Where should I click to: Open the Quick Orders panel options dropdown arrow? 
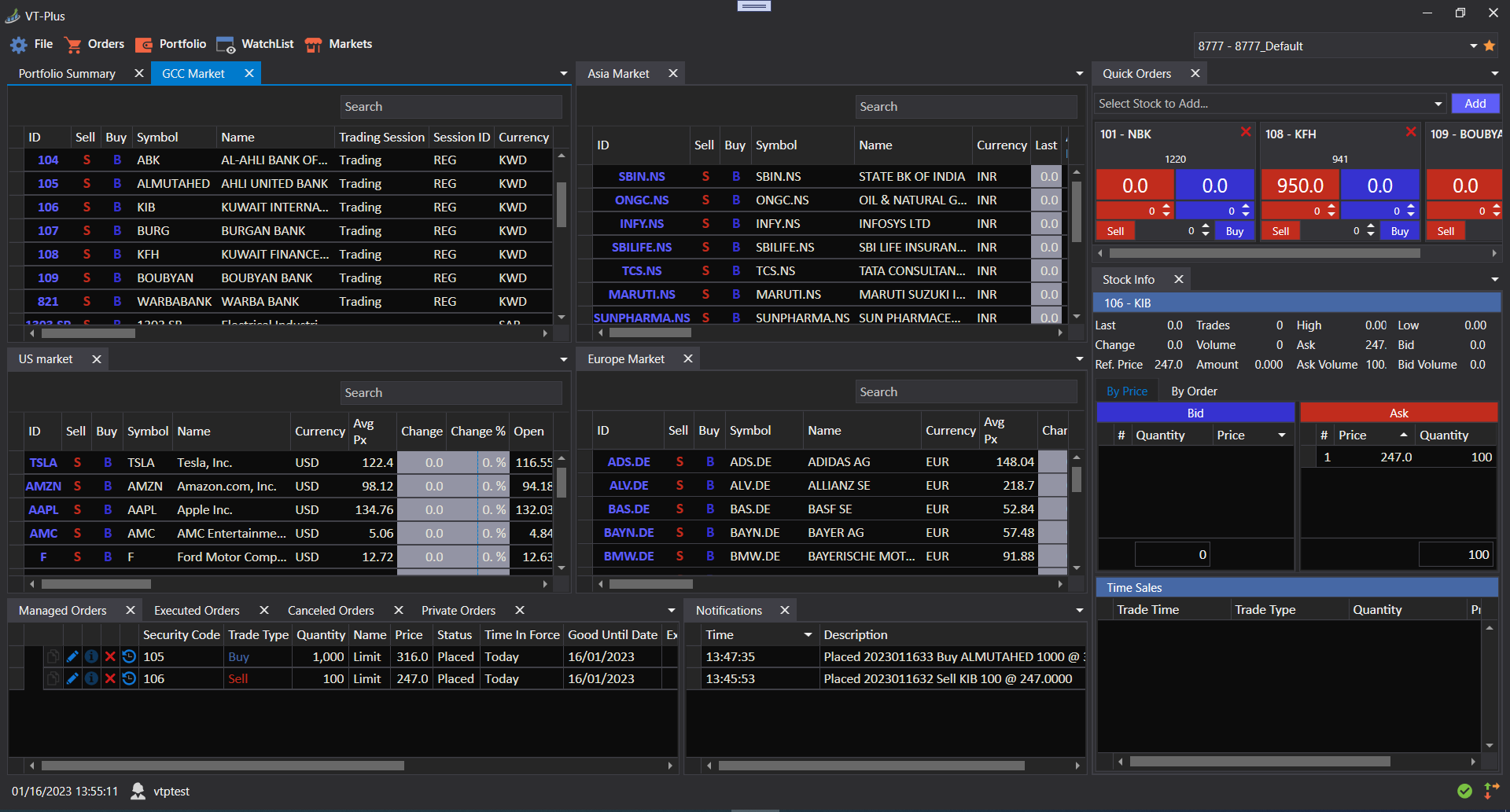(1494, 73)
